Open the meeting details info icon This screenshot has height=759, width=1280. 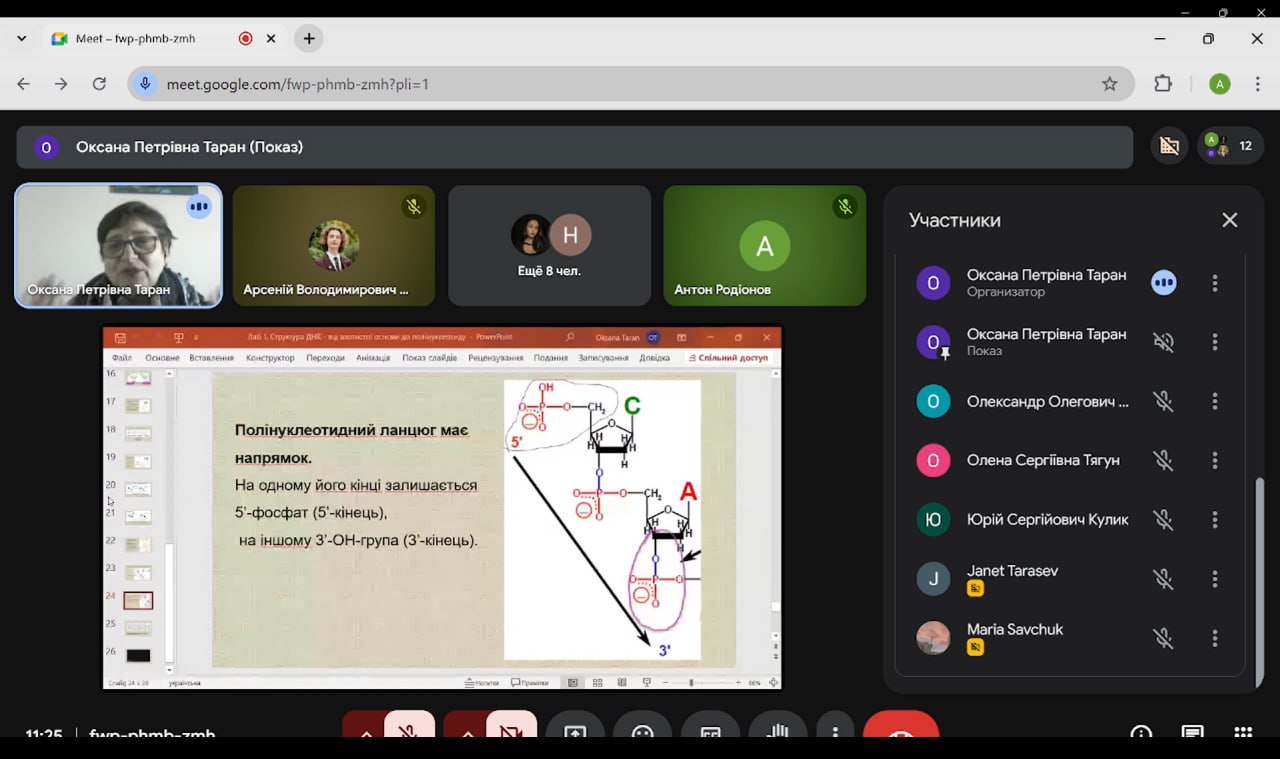(x=1141, y=734)
